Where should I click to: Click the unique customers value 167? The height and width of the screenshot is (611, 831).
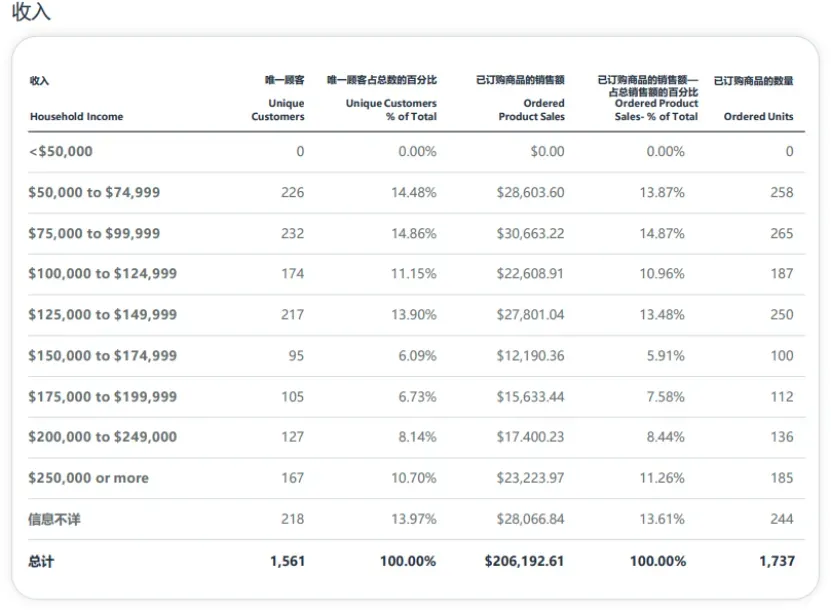(293, 478)
